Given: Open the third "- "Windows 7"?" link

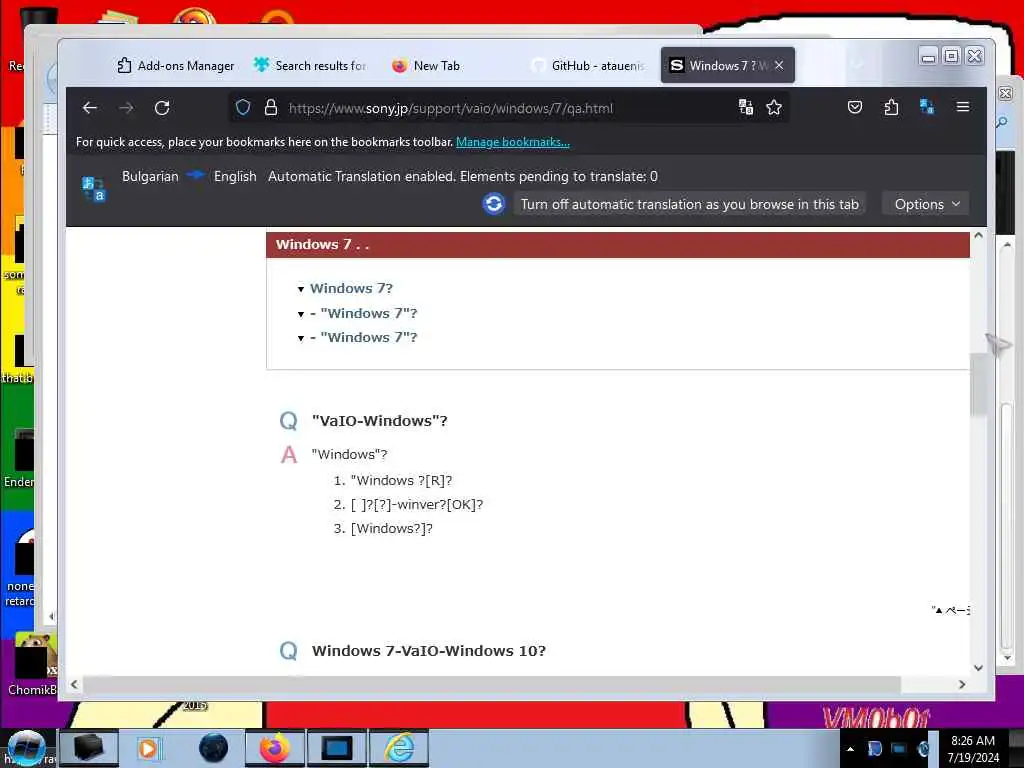Looking at the screenshot, I should (364, 338).
